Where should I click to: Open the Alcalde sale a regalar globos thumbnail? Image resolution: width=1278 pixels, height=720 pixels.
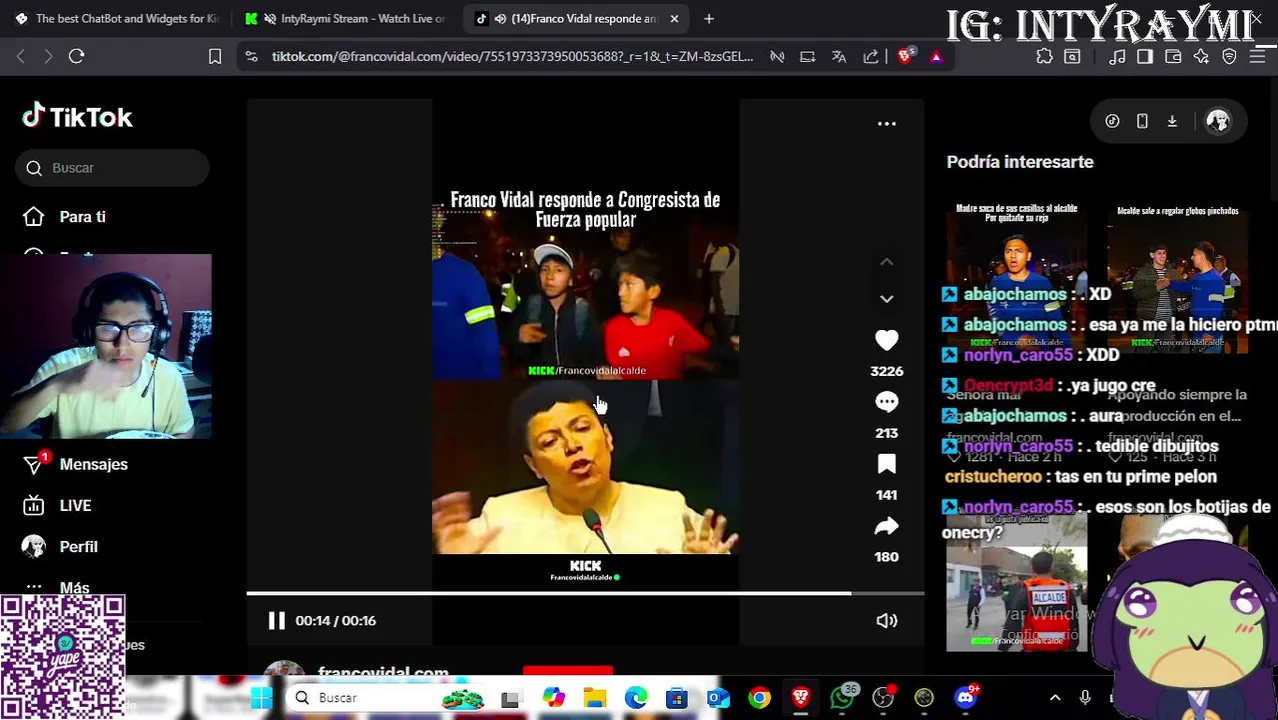[1178, 277]
